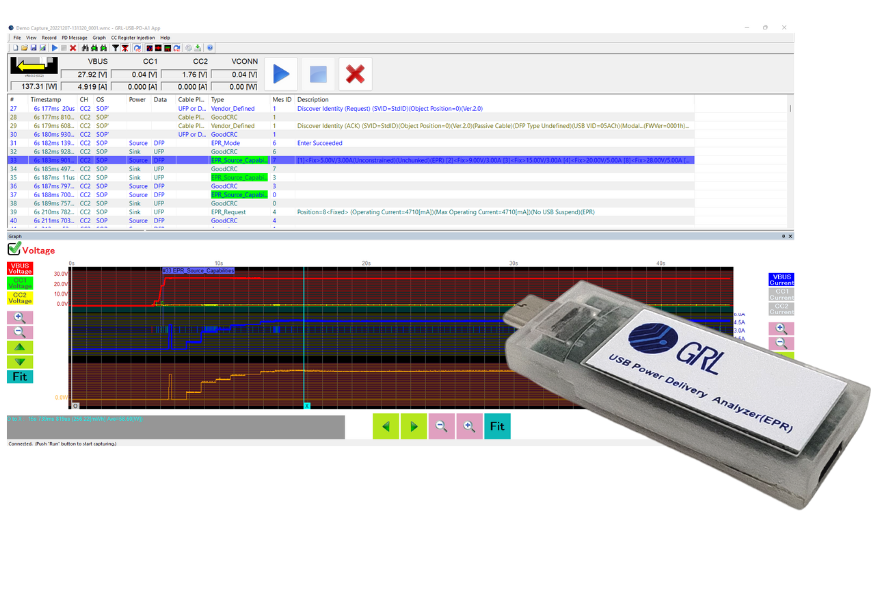Open the File menu

coord(17,38)
